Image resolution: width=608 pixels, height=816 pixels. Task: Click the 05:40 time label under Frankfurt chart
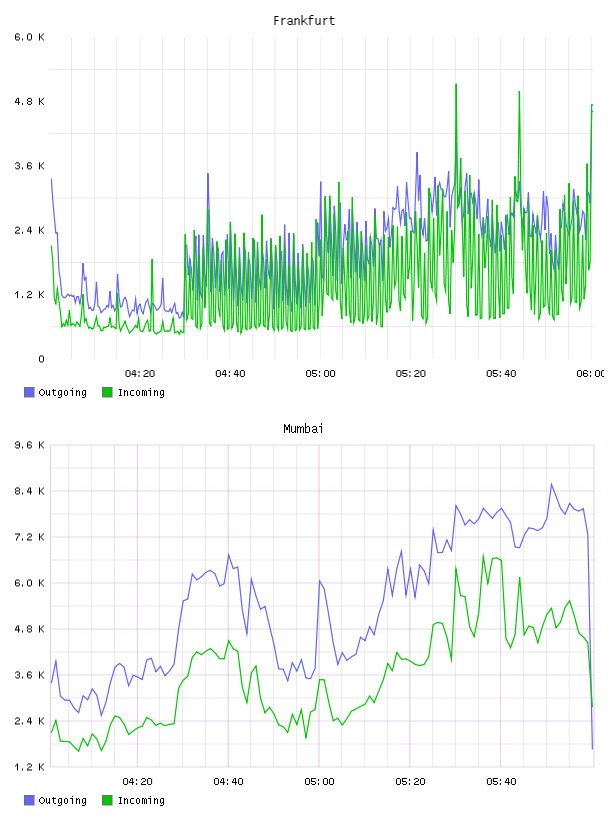[501, 374]
